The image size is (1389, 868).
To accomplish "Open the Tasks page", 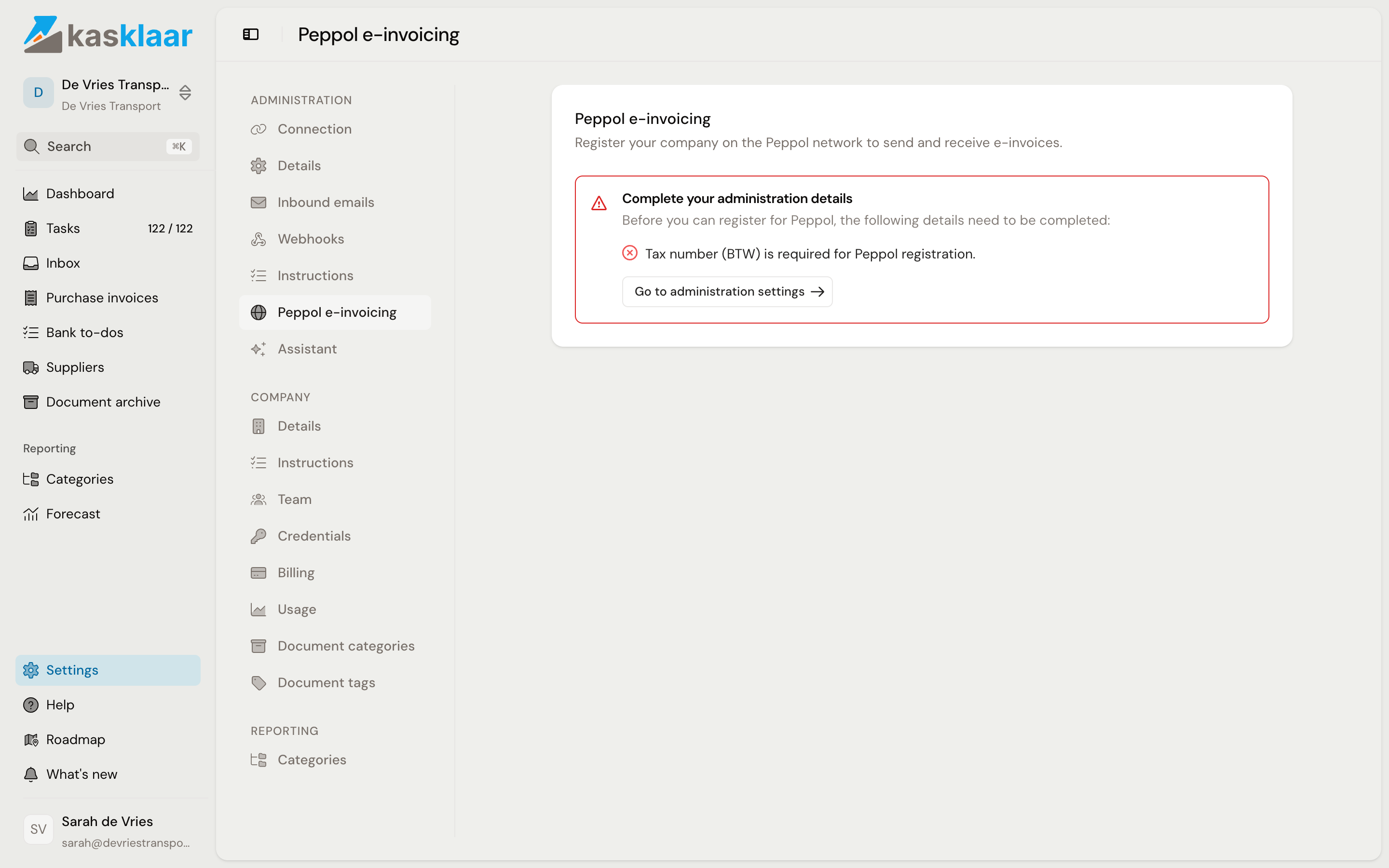I will point(108,229).
